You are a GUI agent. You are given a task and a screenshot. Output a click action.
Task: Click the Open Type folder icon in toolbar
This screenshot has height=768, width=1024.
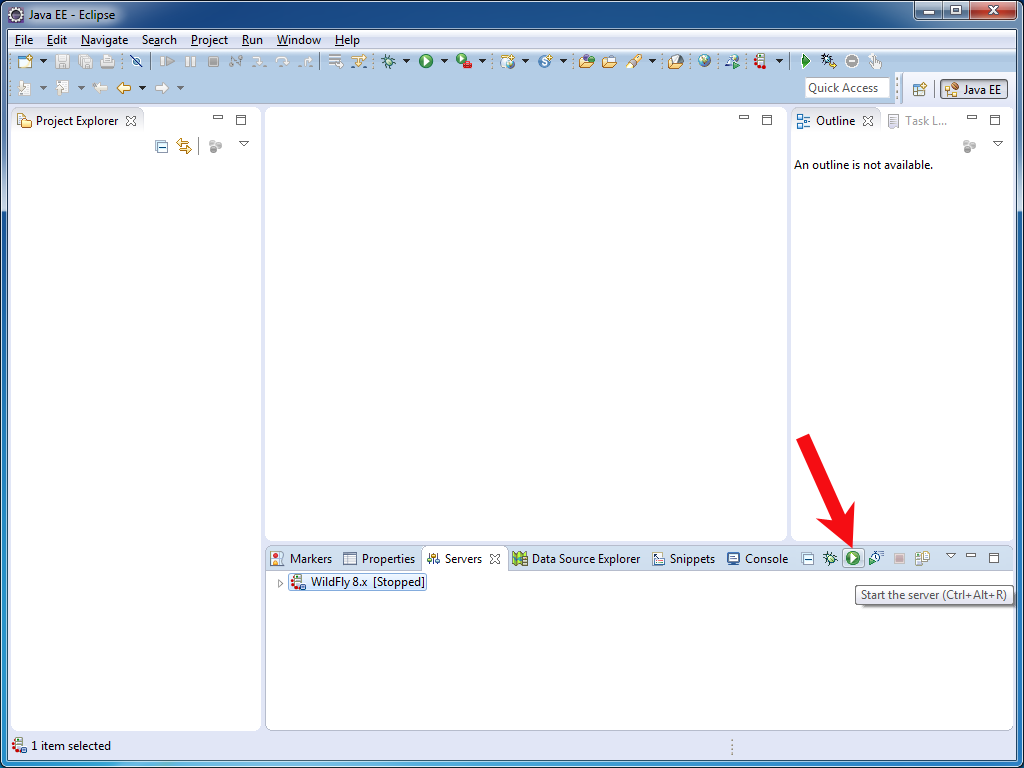tap(586, 61)
